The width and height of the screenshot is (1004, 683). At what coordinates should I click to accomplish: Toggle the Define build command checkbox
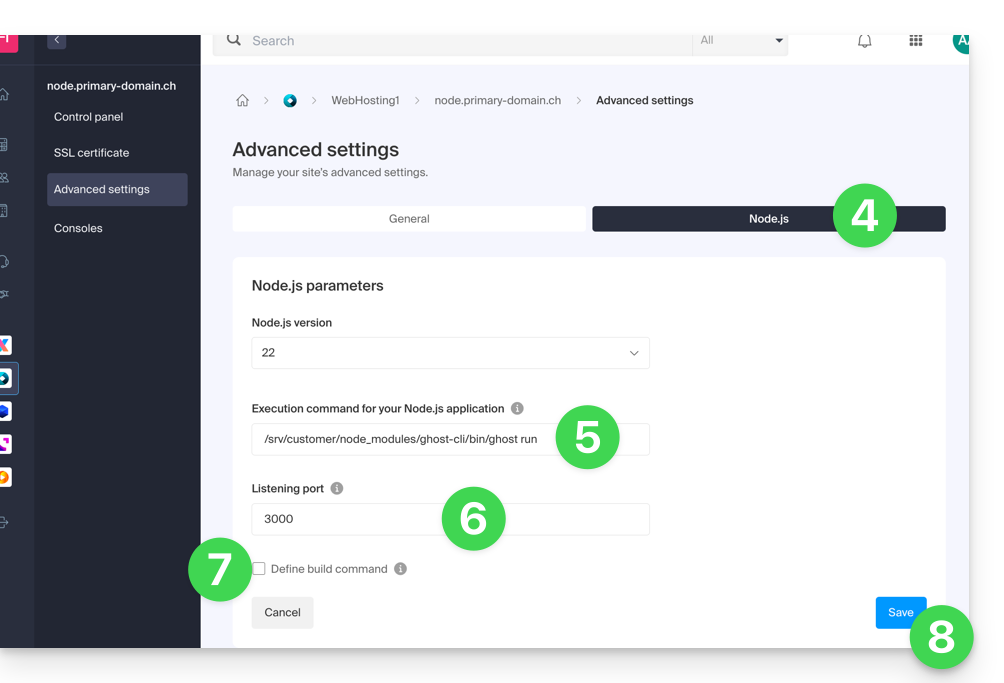pyautogui.click(x=259, y=568)
